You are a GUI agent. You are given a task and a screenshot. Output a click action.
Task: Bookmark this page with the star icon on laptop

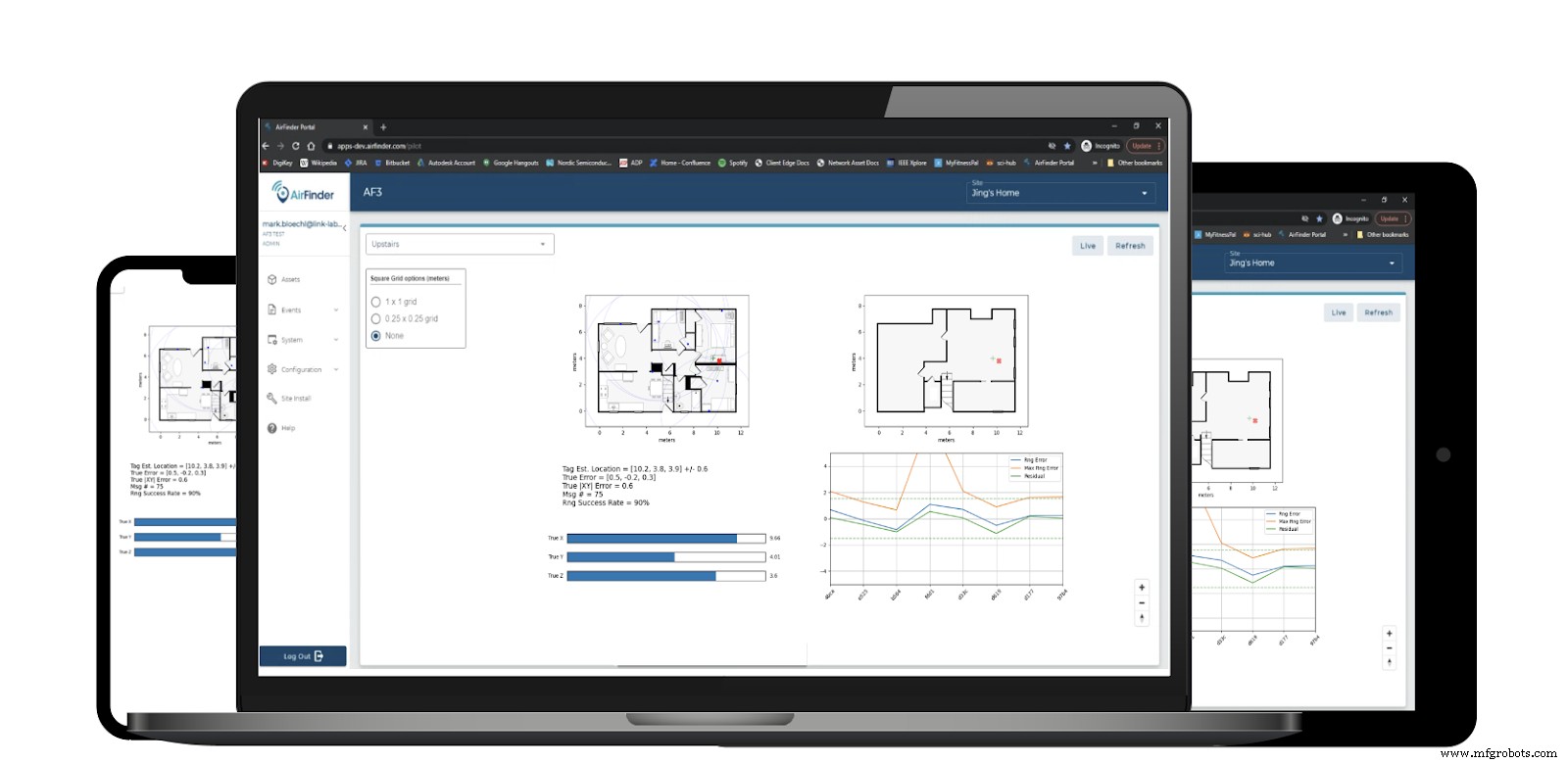tap(1067, 146)
